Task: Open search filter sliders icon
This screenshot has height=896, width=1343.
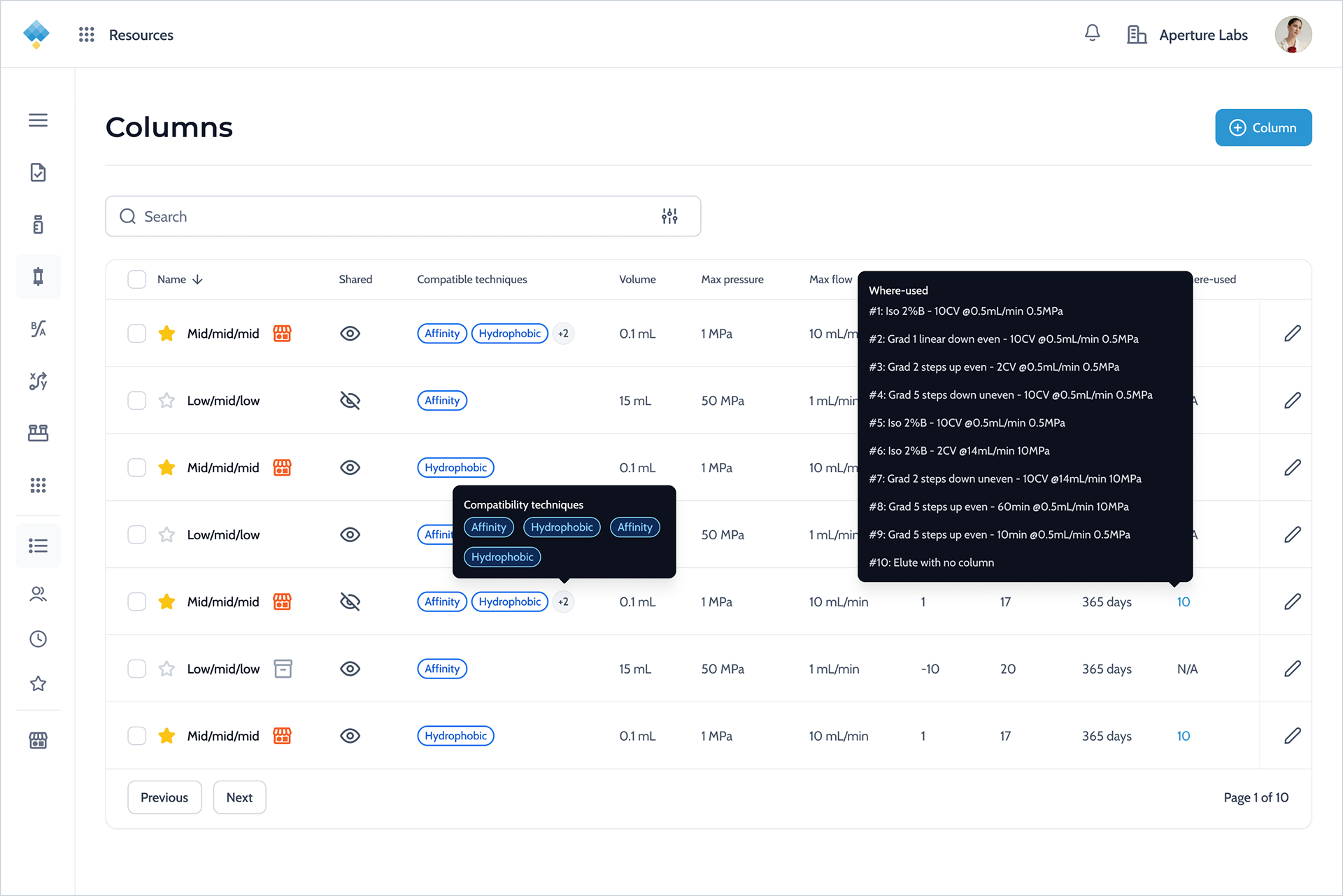Action: [669, 216]
